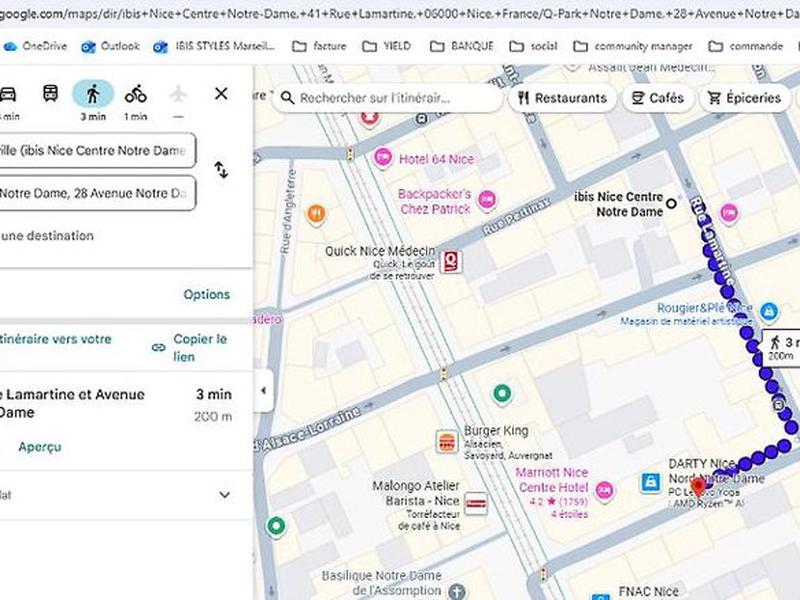Open Aperçu of the walking route
This screenshot has height=600, width=800.
[x=40, y=447]
